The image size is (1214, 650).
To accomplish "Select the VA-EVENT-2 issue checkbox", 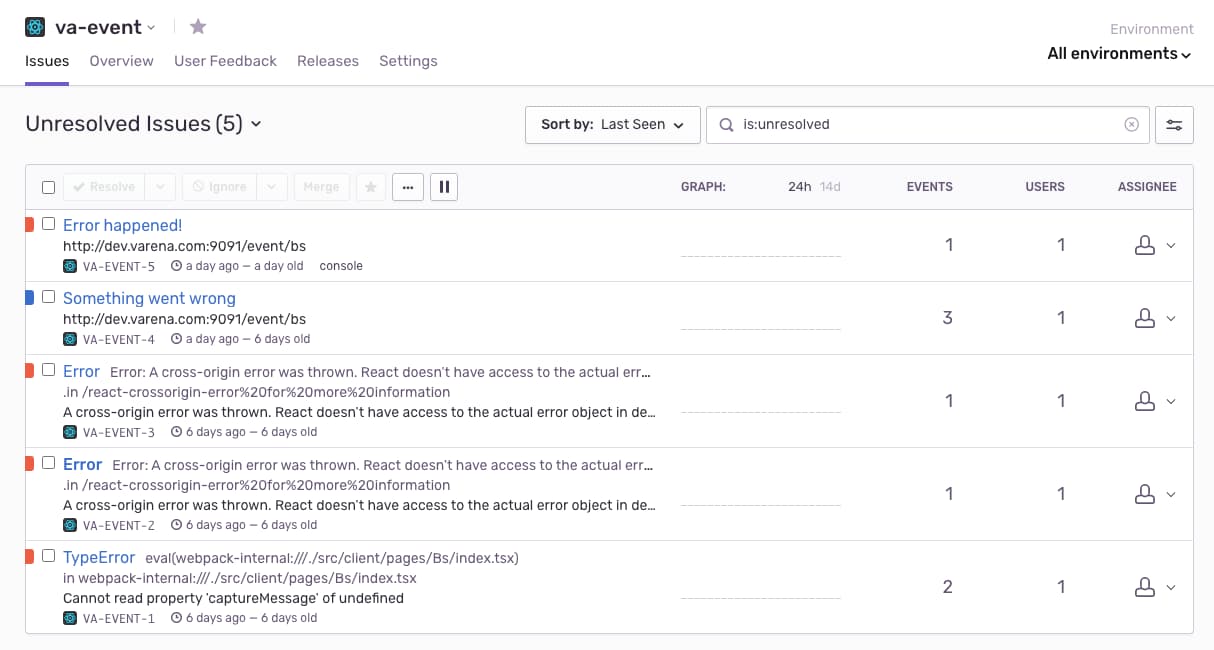I will tap(48, 463).
